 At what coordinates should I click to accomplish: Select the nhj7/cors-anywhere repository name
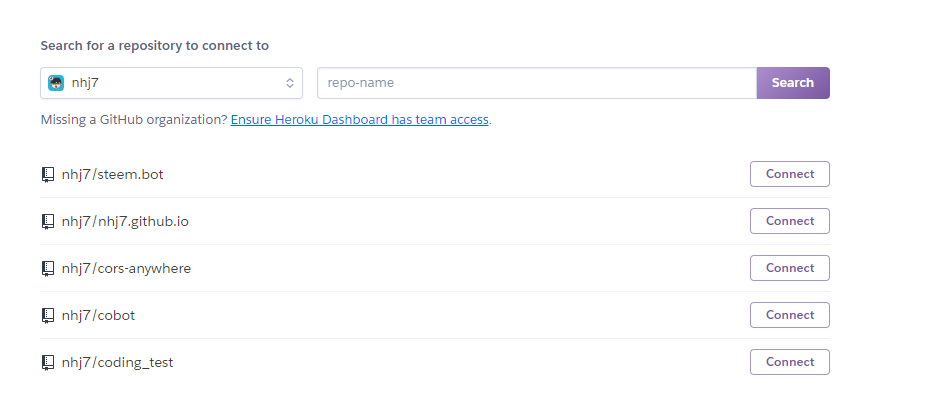(x=126, y=268)
